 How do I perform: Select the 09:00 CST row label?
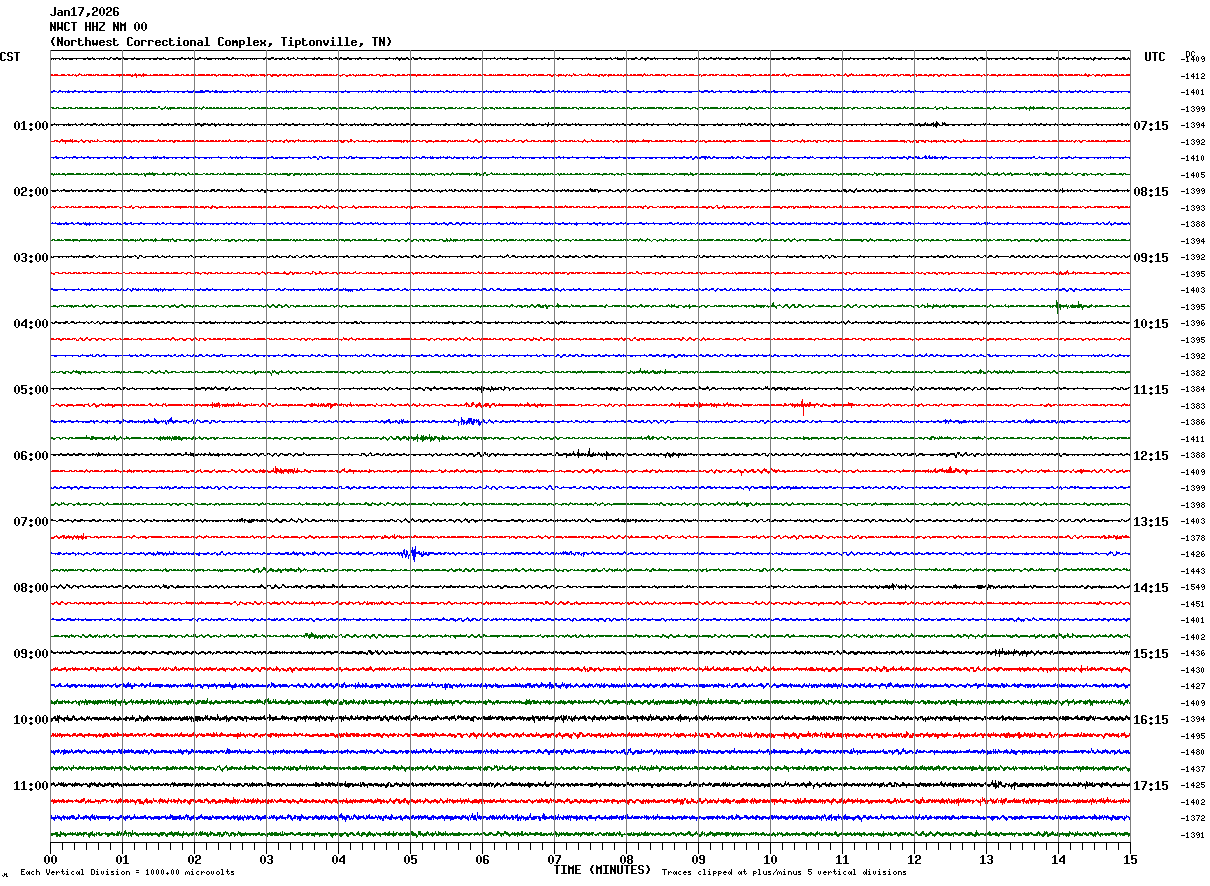(30, 654)
